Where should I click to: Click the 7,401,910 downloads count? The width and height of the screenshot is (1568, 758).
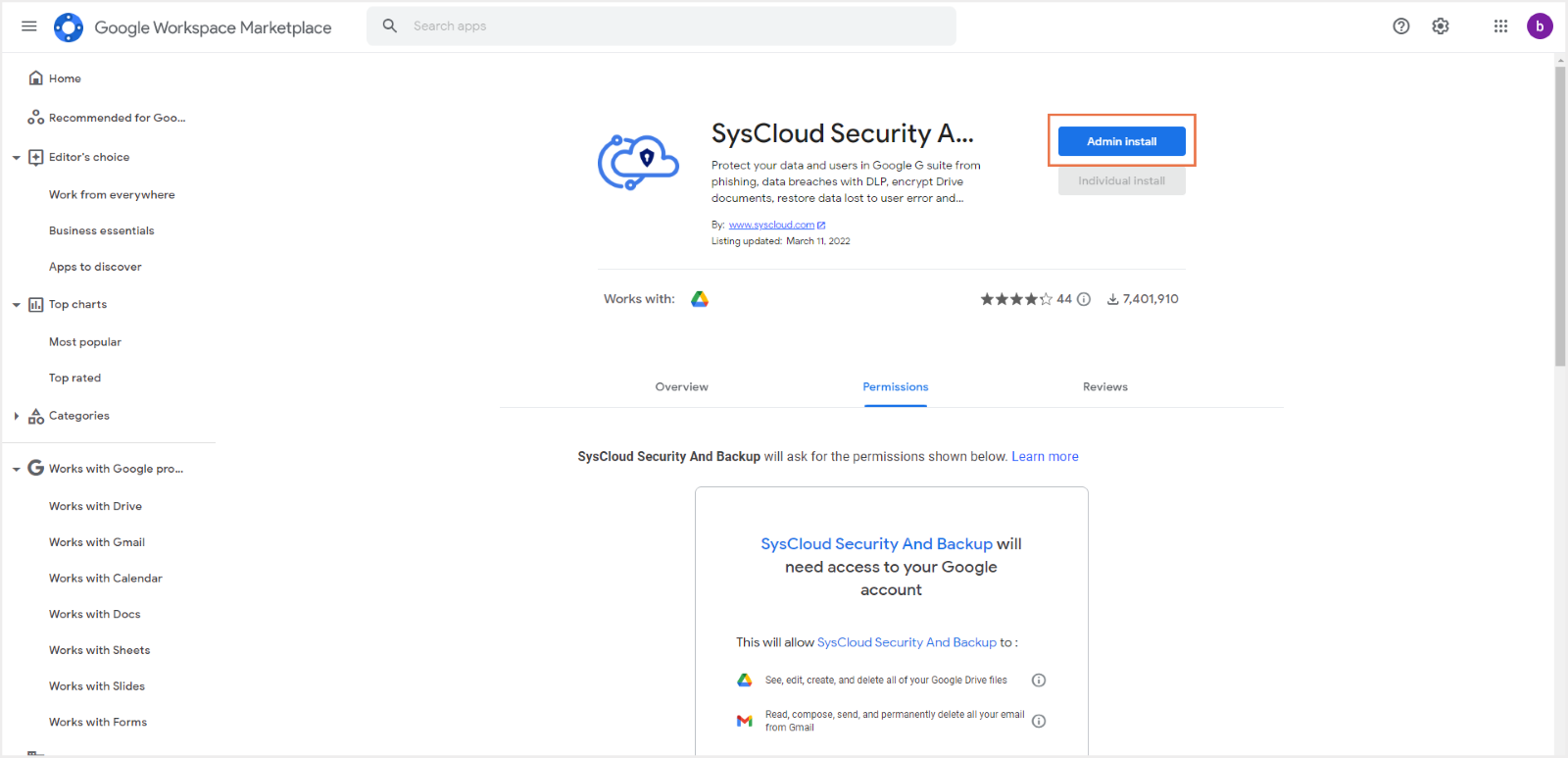pyautogui.click(x=1151, y=299)
